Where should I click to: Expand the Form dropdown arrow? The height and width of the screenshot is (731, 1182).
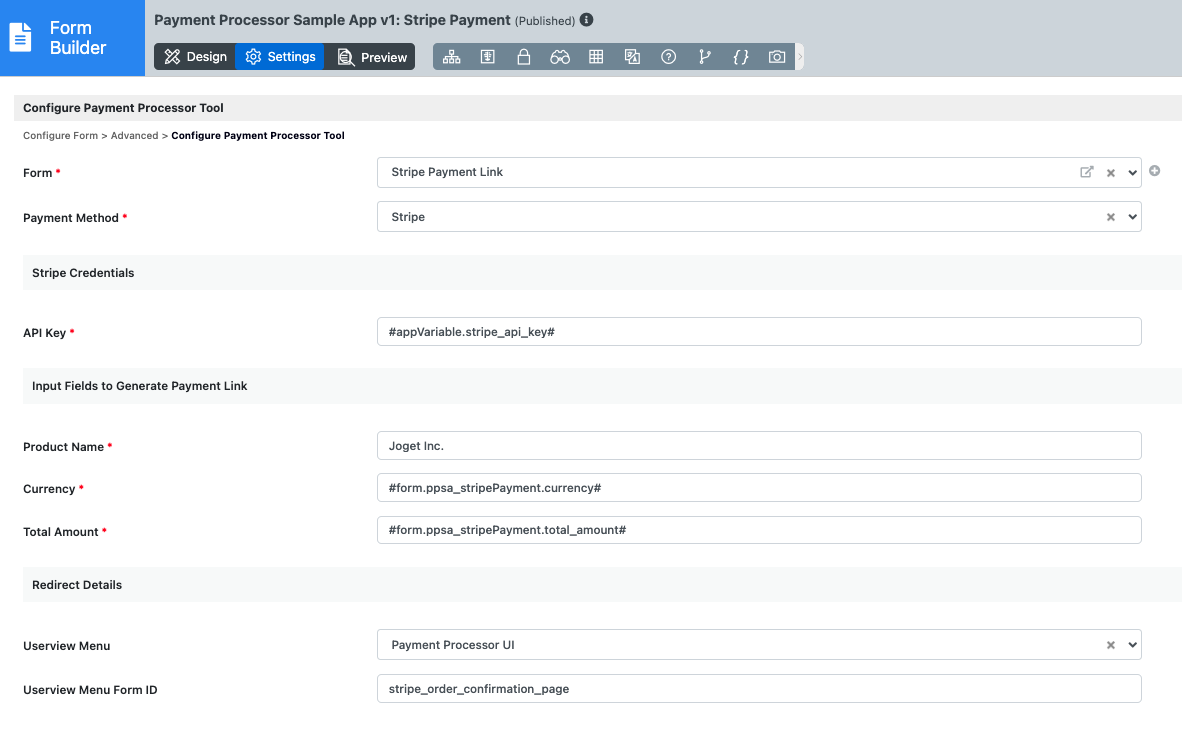pos(1132,172)
